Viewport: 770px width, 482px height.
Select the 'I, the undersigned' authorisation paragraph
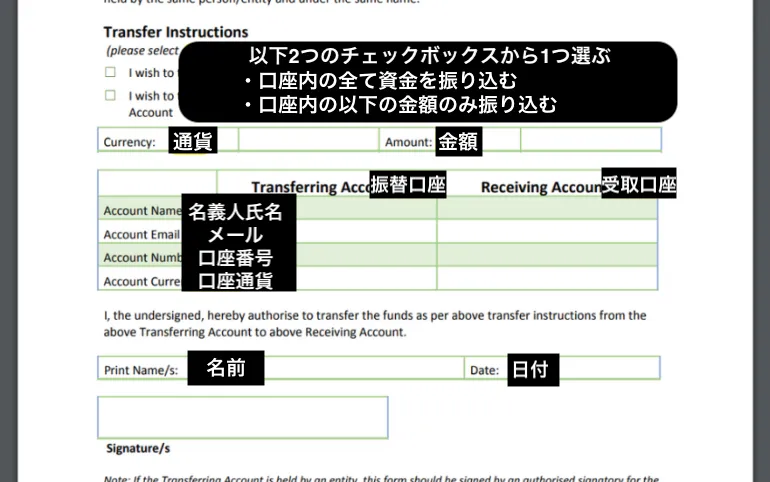pyautogui.click(x=375, y=323)
